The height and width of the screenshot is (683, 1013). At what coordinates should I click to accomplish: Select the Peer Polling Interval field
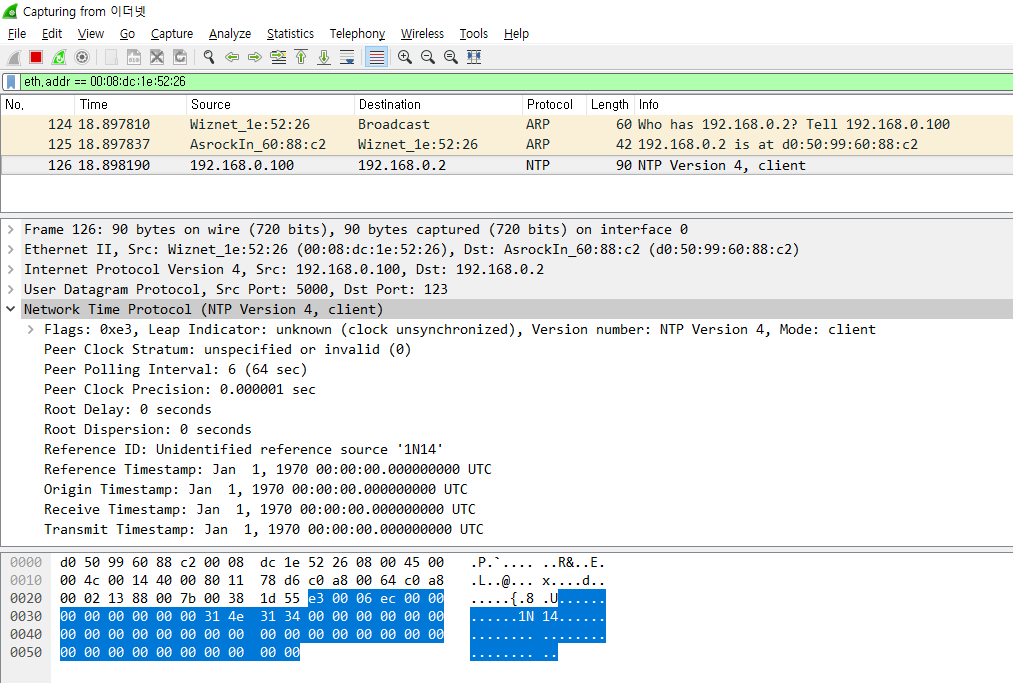point(175,370)
